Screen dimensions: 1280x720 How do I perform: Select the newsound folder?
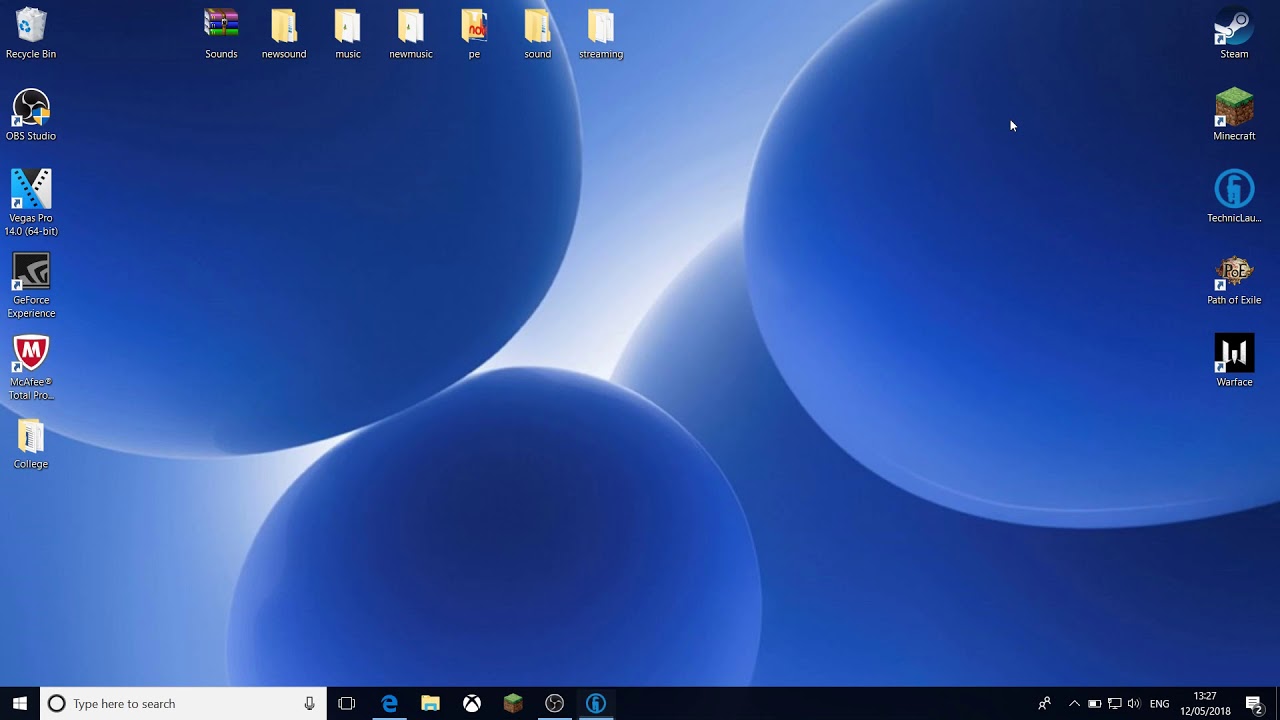click(x=284, y=33)
